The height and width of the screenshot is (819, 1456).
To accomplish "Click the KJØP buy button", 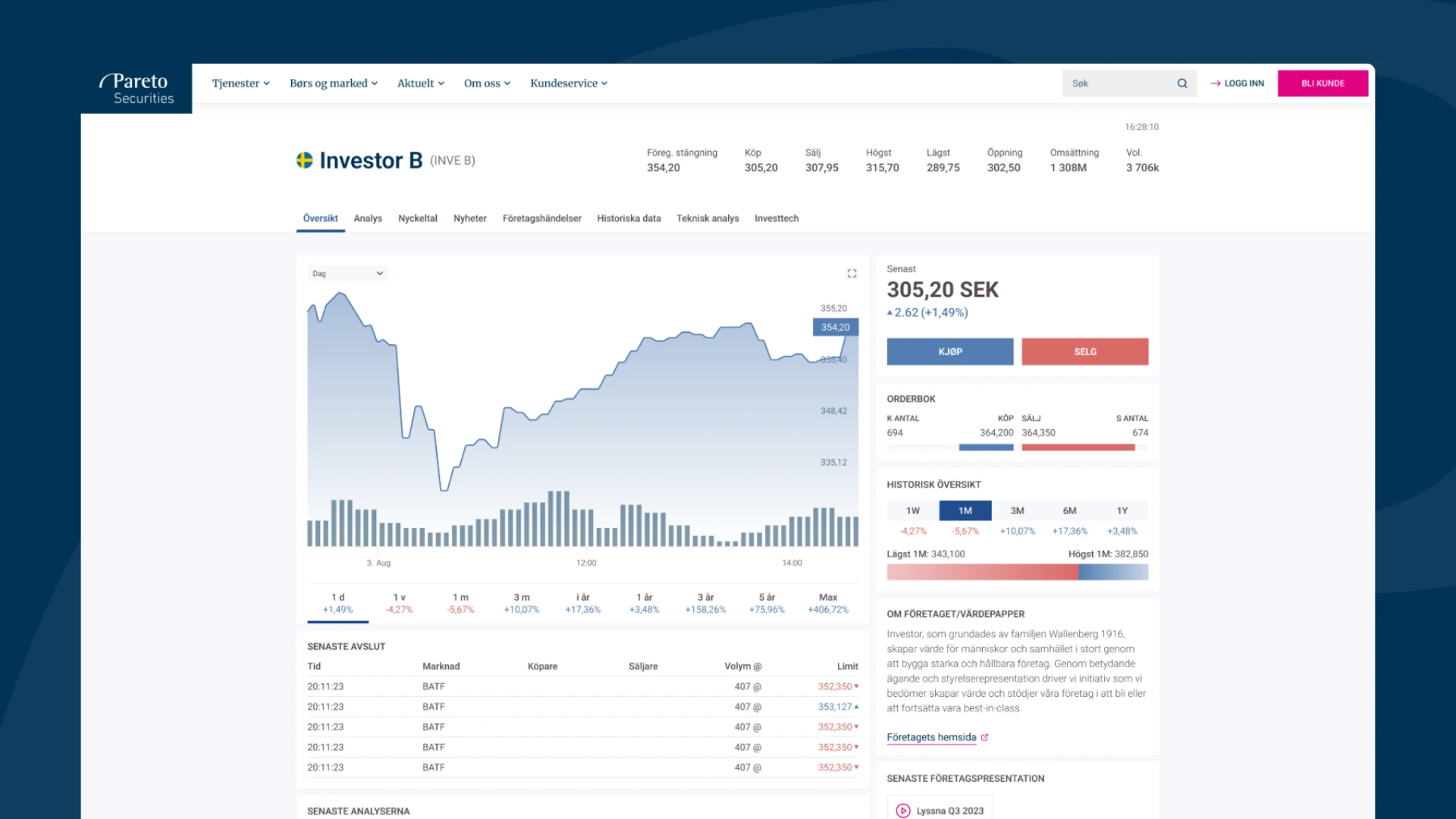I will tap(950, 352).
